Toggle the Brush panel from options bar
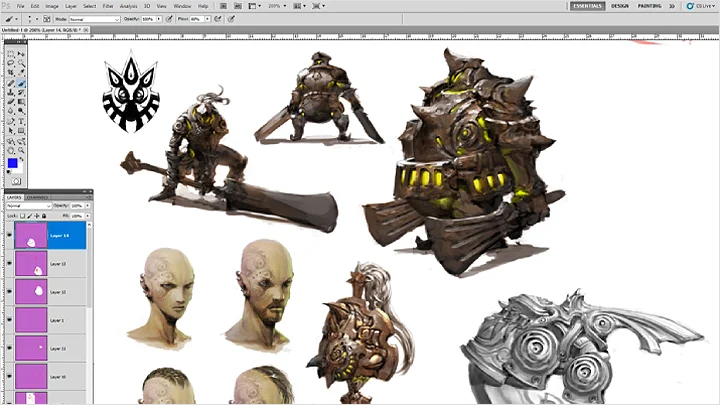Image resolution: width=720 pixels, height=405 pixels. [x=47, y=19]
